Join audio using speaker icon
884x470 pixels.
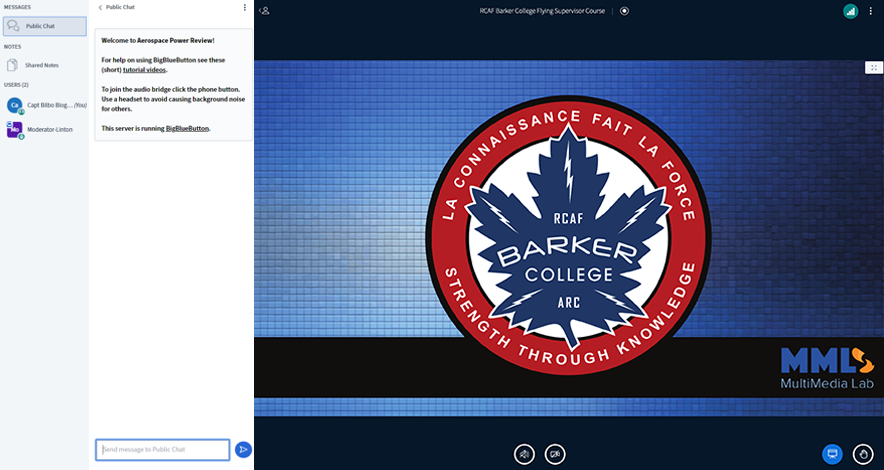(524, 454)
